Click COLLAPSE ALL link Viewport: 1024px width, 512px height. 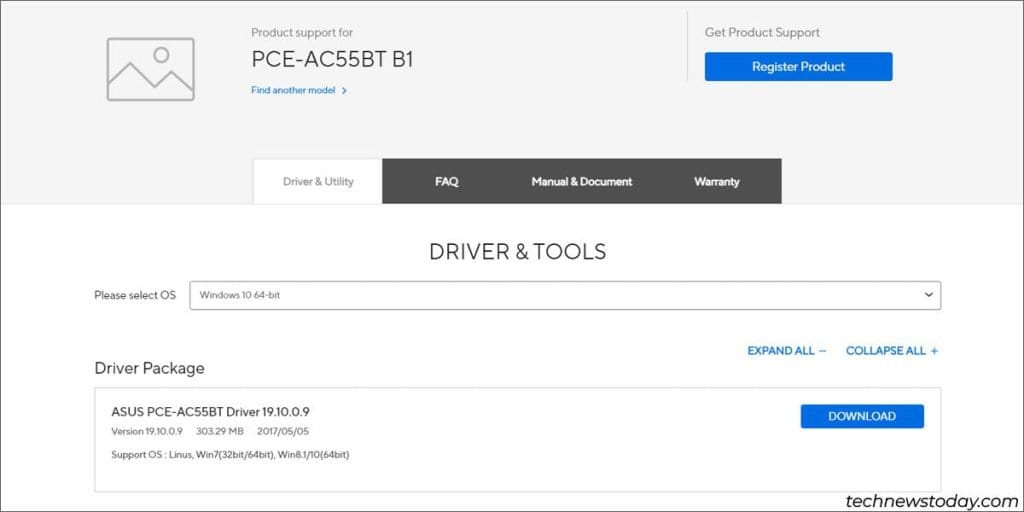[x=891, y=351]
